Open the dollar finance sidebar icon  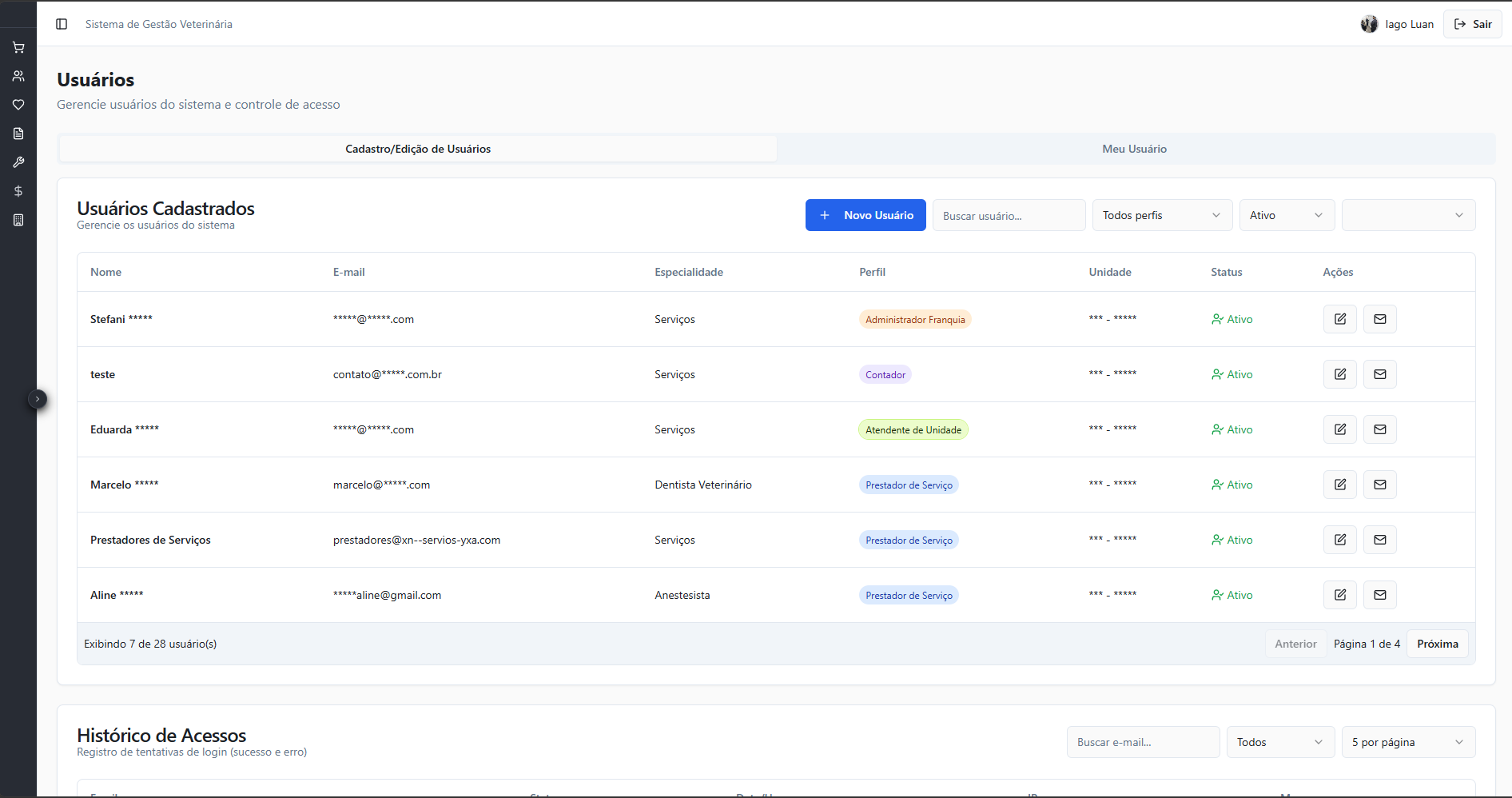(18, 191)
